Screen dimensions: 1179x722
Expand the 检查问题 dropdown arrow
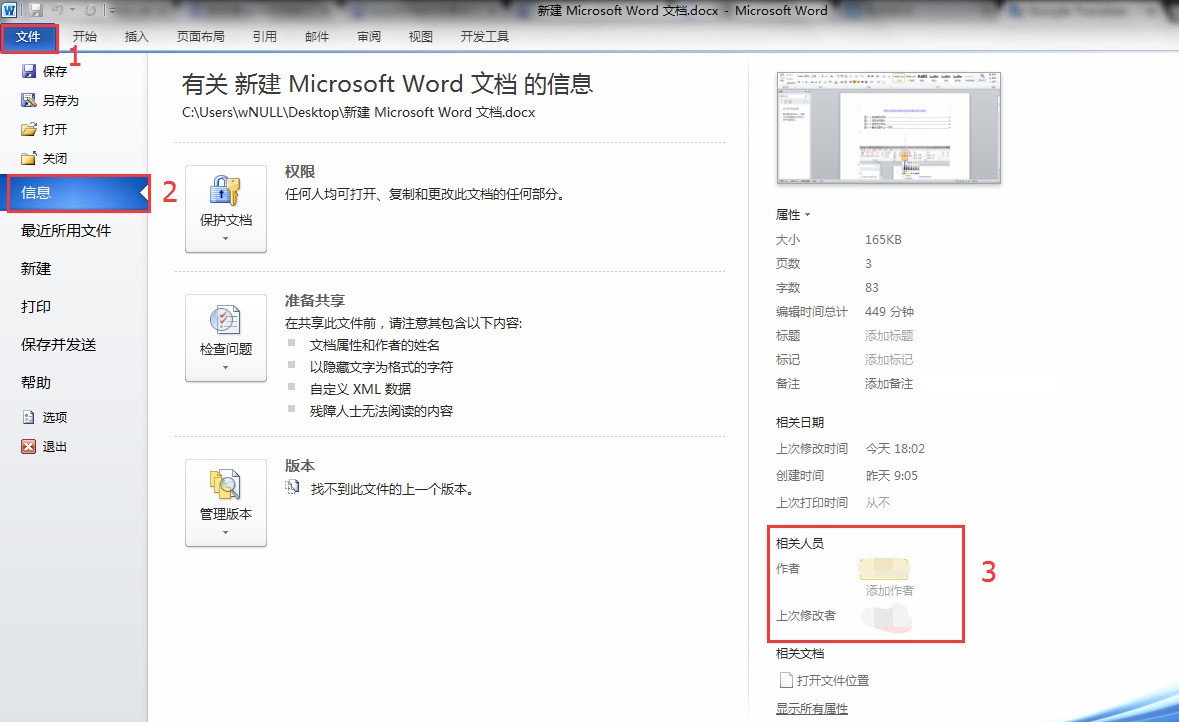pyautogui.click(x=226, y=368)
